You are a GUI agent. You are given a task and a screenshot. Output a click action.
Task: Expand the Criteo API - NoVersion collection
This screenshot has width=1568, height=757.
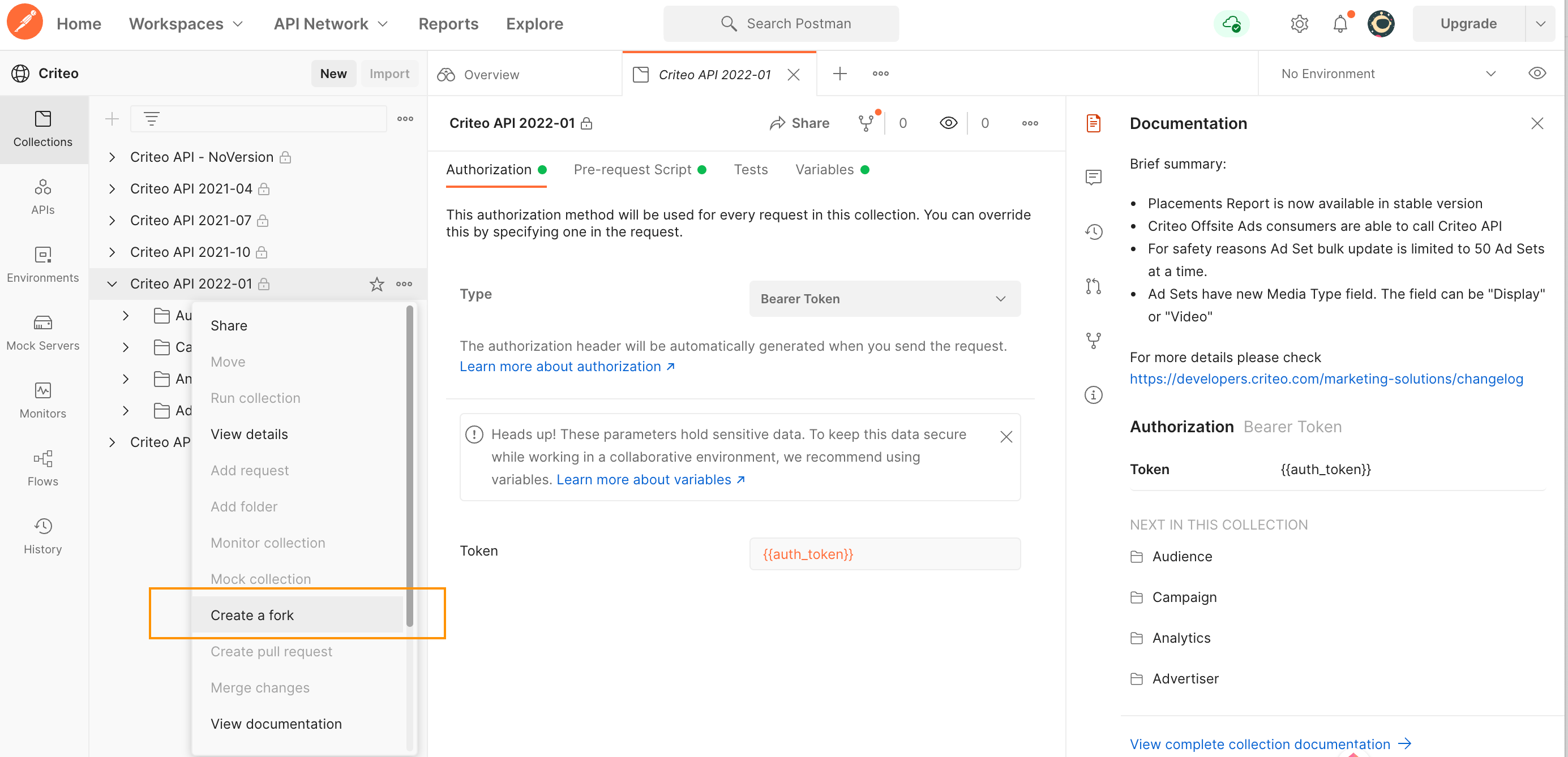tap(112, 157)
